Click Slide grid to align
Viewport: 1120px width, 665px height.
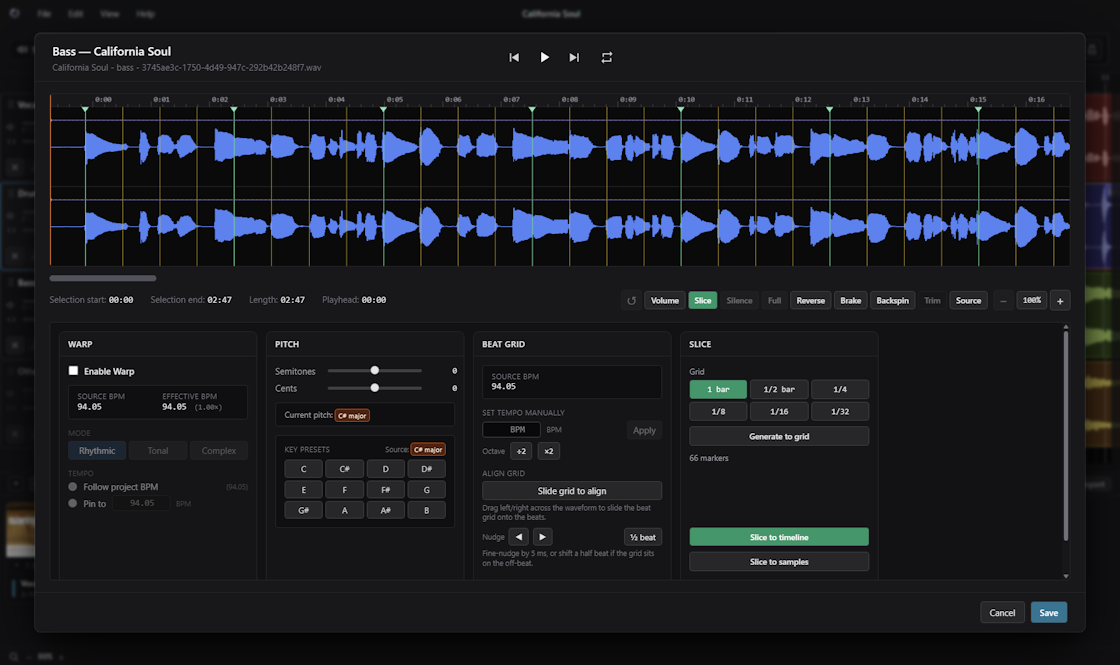[571, 491]
